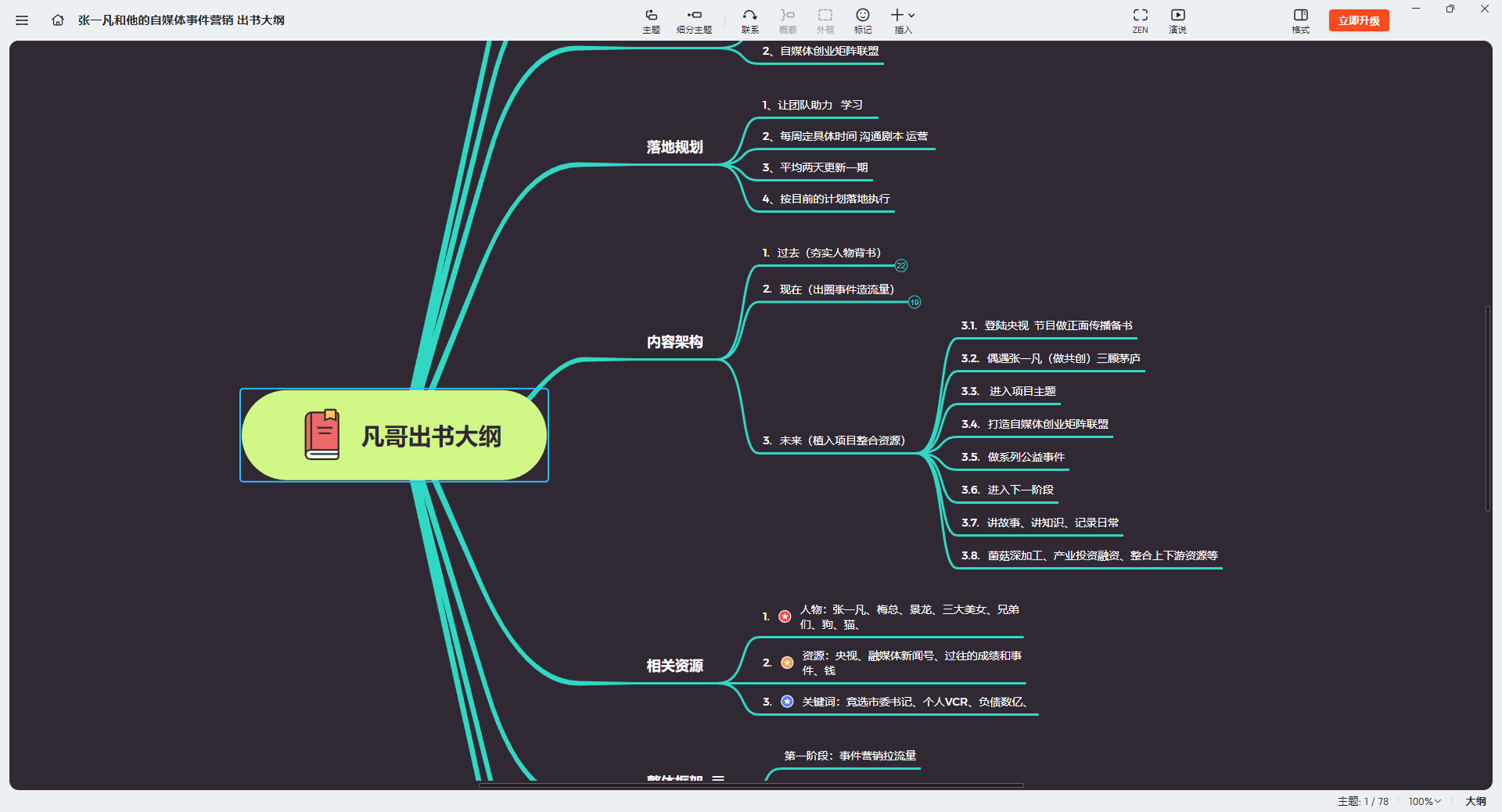The height and width of the screenshot is (812, 1502).
Task: Switch to the 大纲 outline view
Action: point(1475,801)
